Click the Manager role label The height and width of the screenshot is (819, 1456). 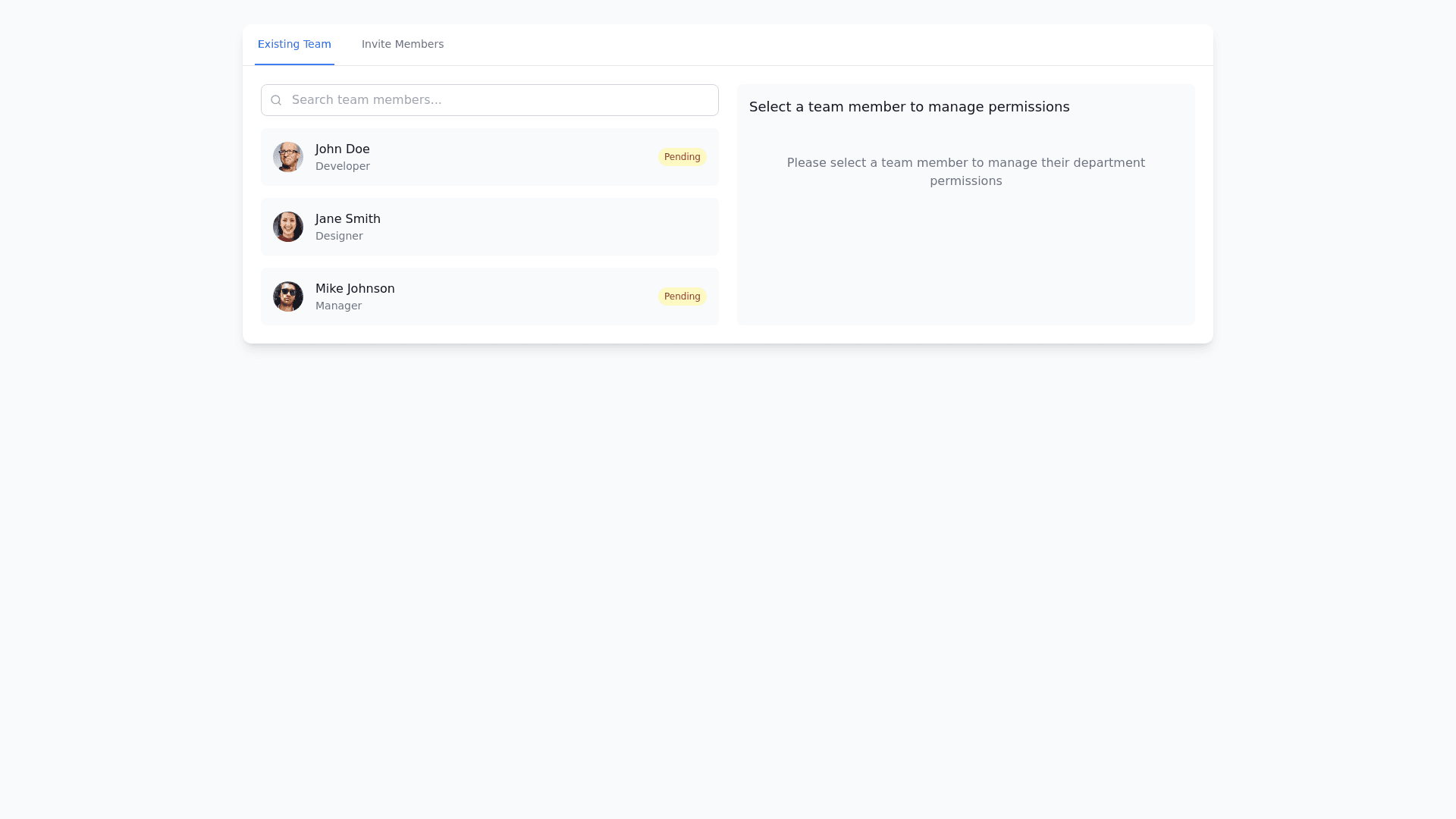click(338, 306)
